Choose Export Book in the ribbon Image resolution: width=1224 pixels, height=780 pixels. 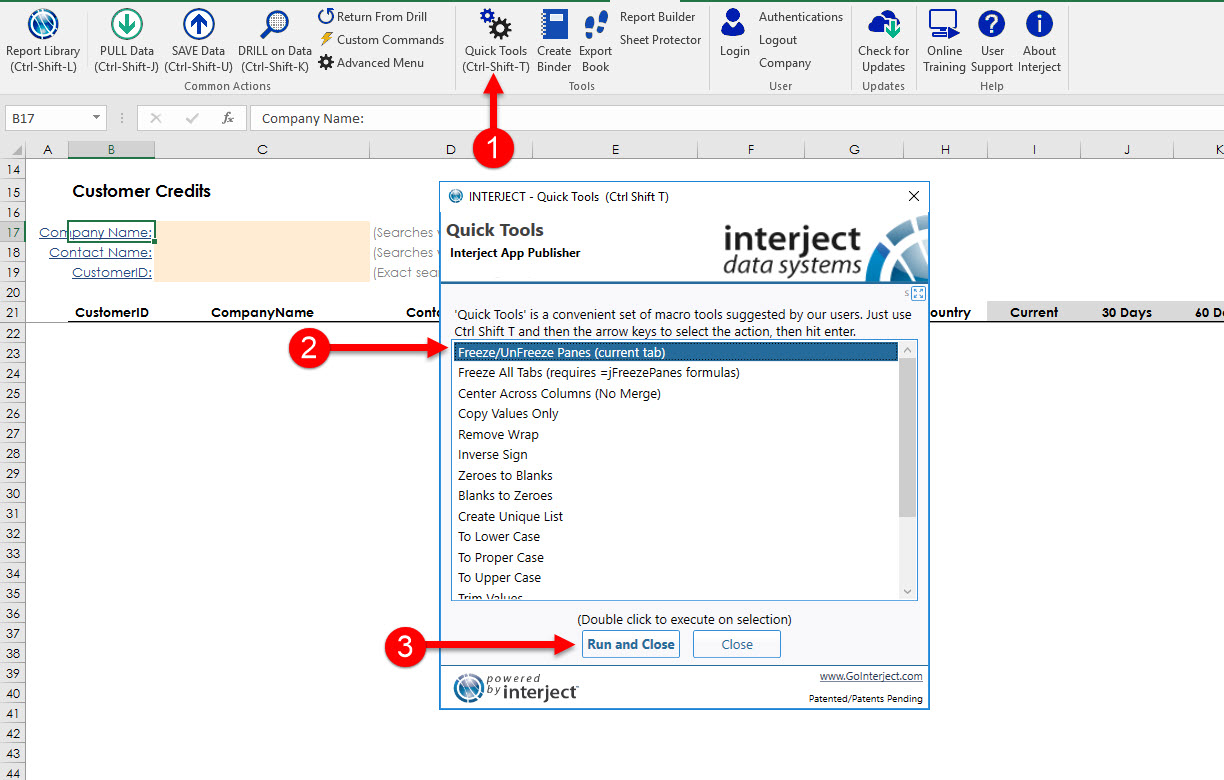click(x=595, y=40)
